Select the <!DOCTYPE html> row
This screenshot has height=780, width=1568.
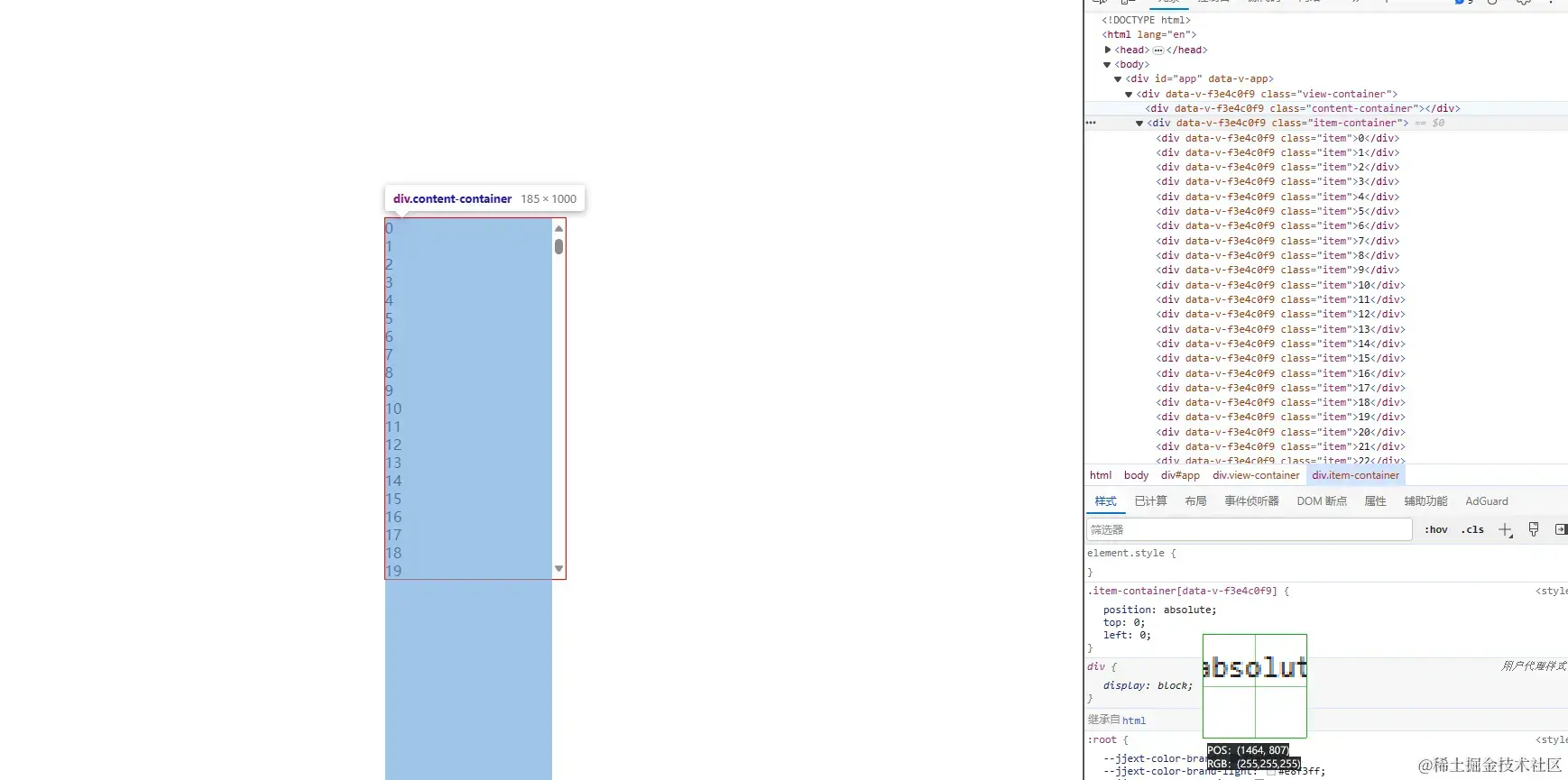(1146, 20)
